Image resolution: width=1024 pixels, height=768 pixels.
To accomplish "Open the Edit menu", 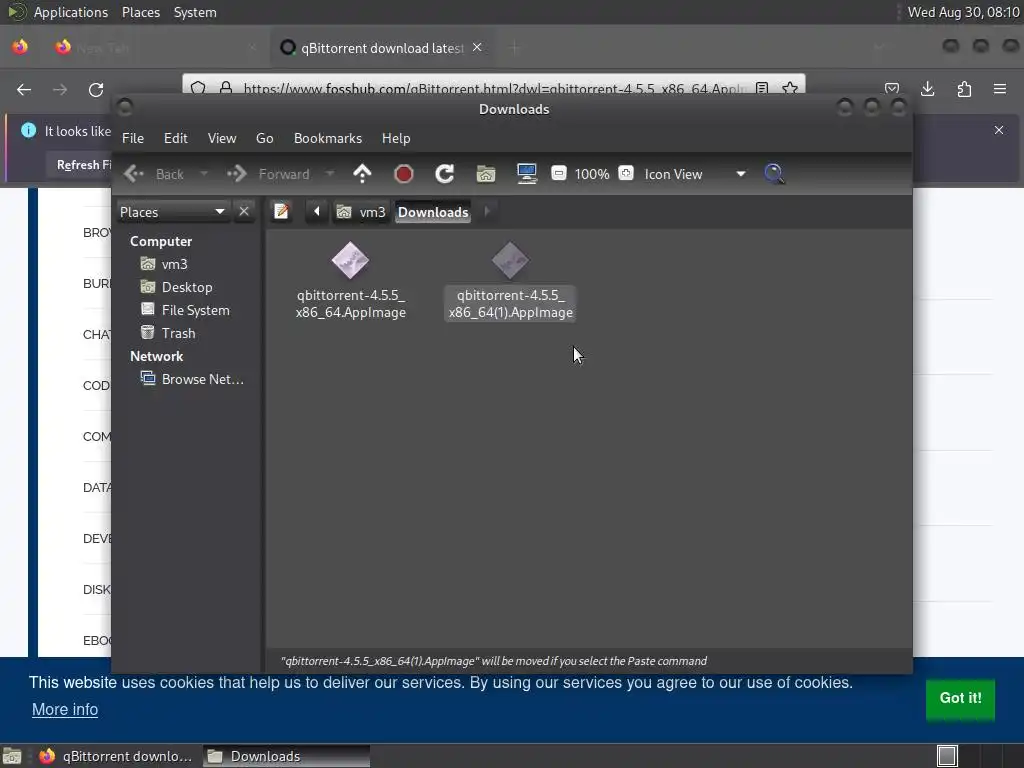I will (175, 138).
